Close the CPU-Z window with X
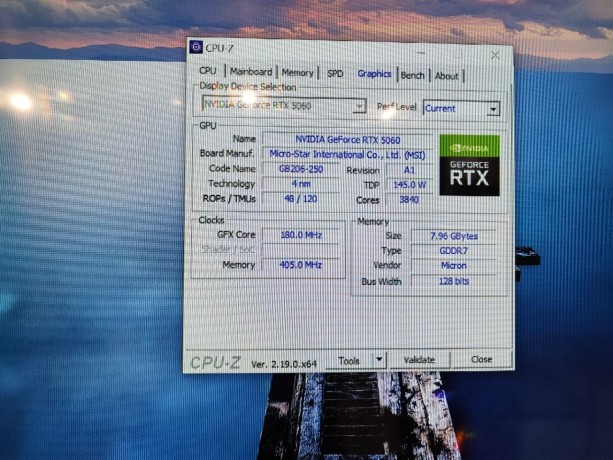The image size is (613, 460). [495, 55]
